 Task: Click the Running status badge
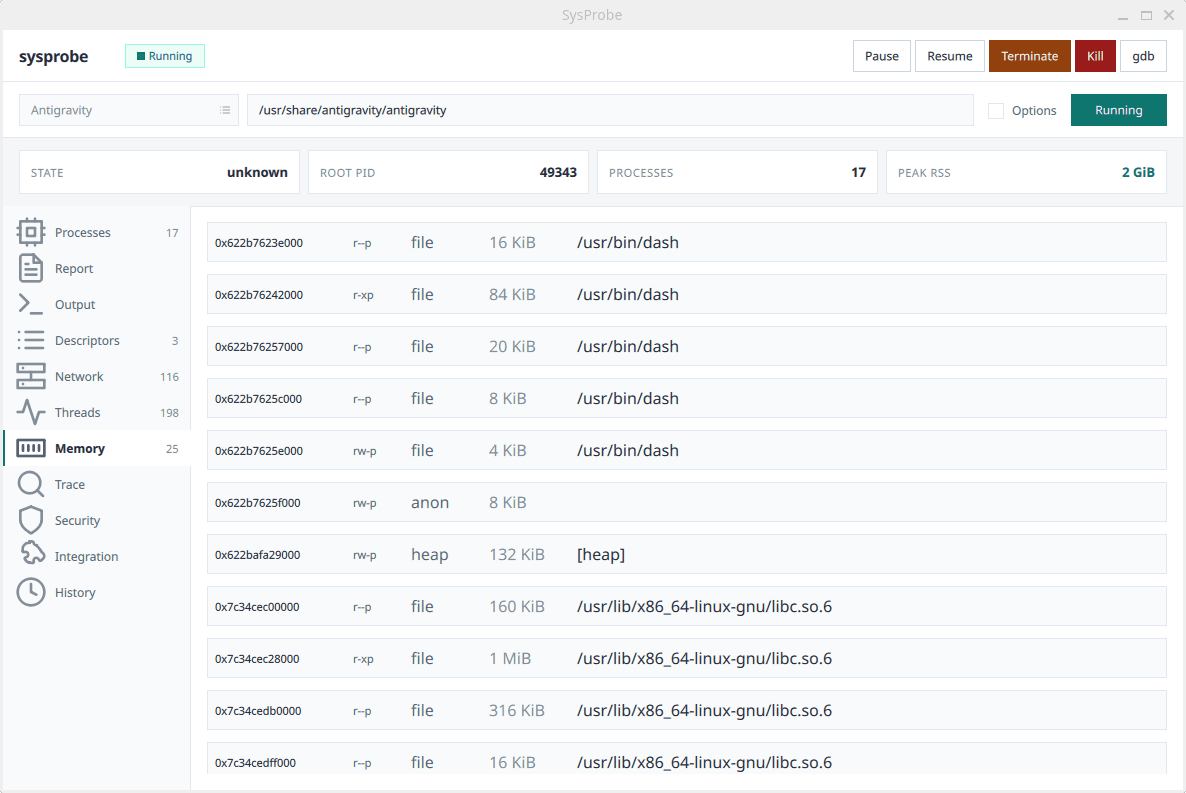[165, 56]
